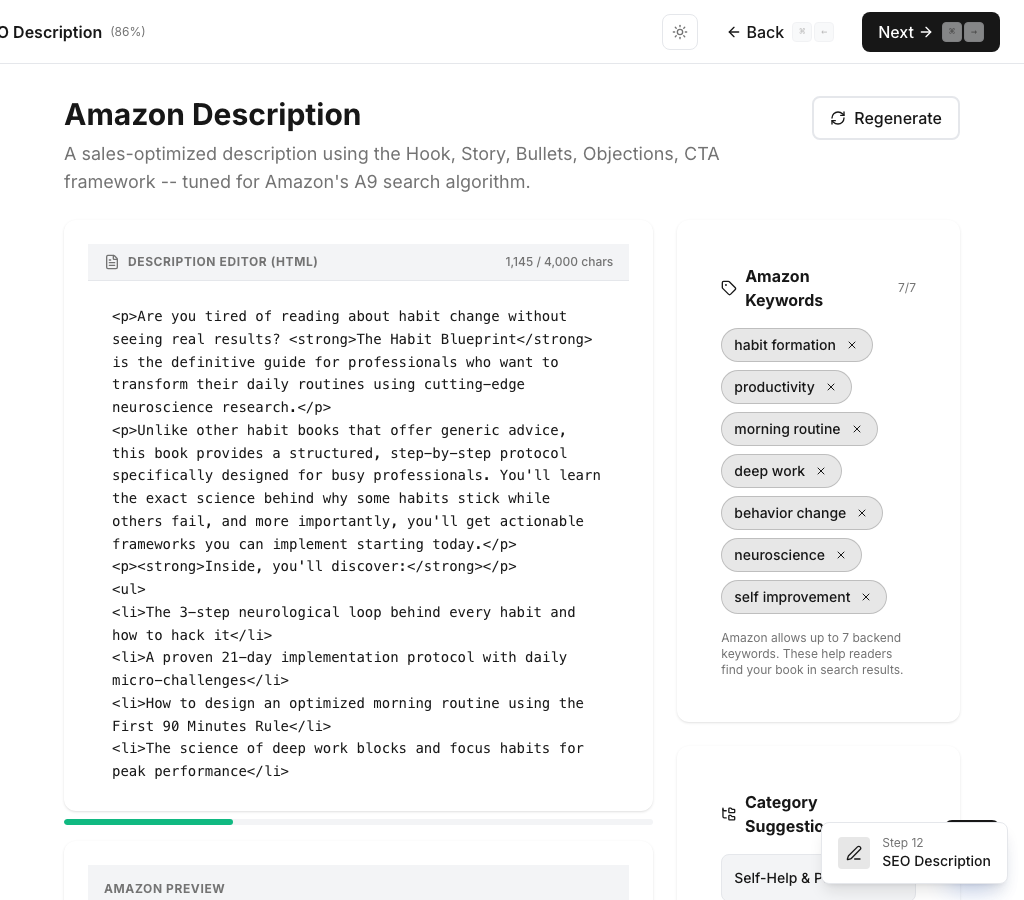The height and width of the screenshot is (900, 1024).
Task: Delete the 'neuroscience' keyword chip
Action: coord(841,555)
